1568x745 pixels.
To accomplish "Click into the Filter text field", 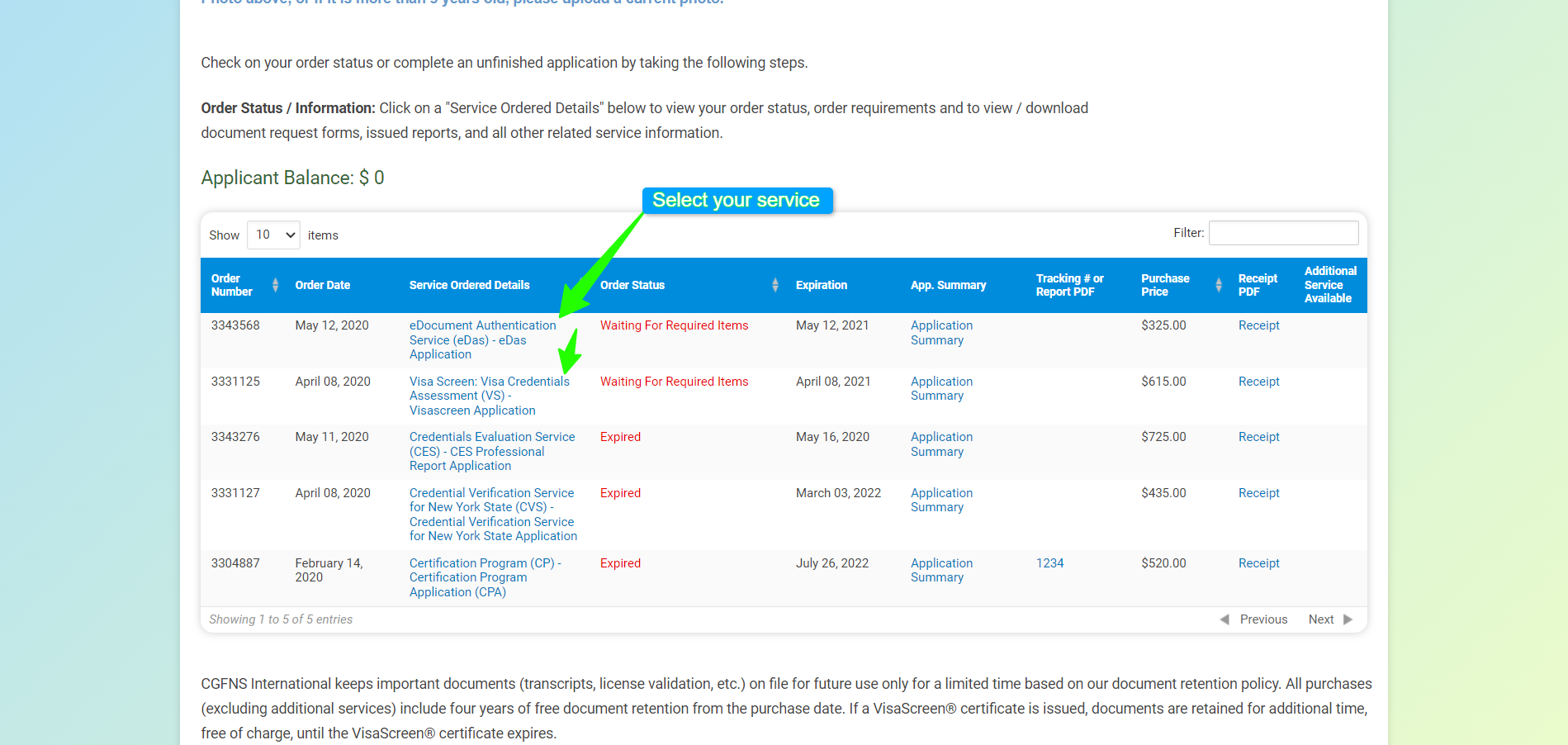I will (x=1283, y=233).
